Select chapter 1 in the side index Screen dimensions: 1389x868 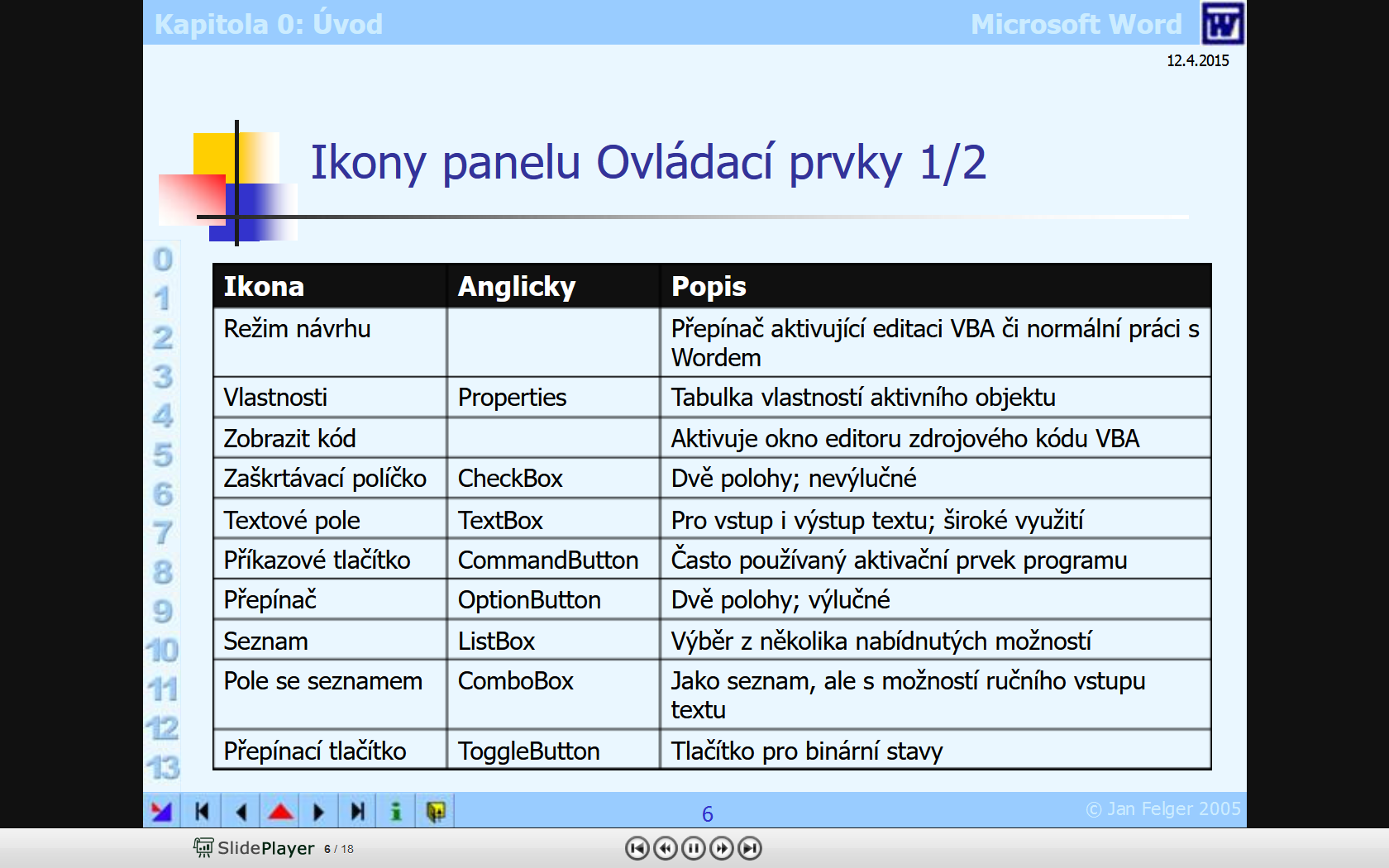[163, 298]
